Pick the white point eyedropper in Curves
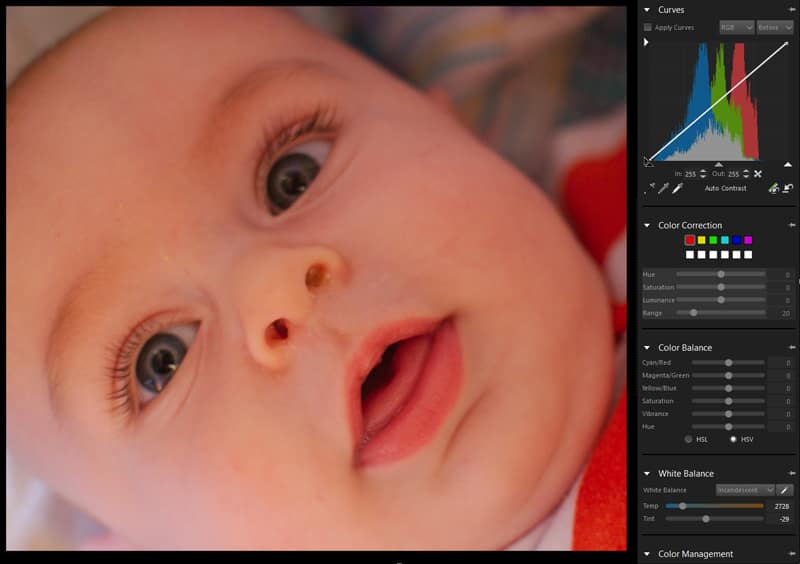 click(x=676, y=188)
